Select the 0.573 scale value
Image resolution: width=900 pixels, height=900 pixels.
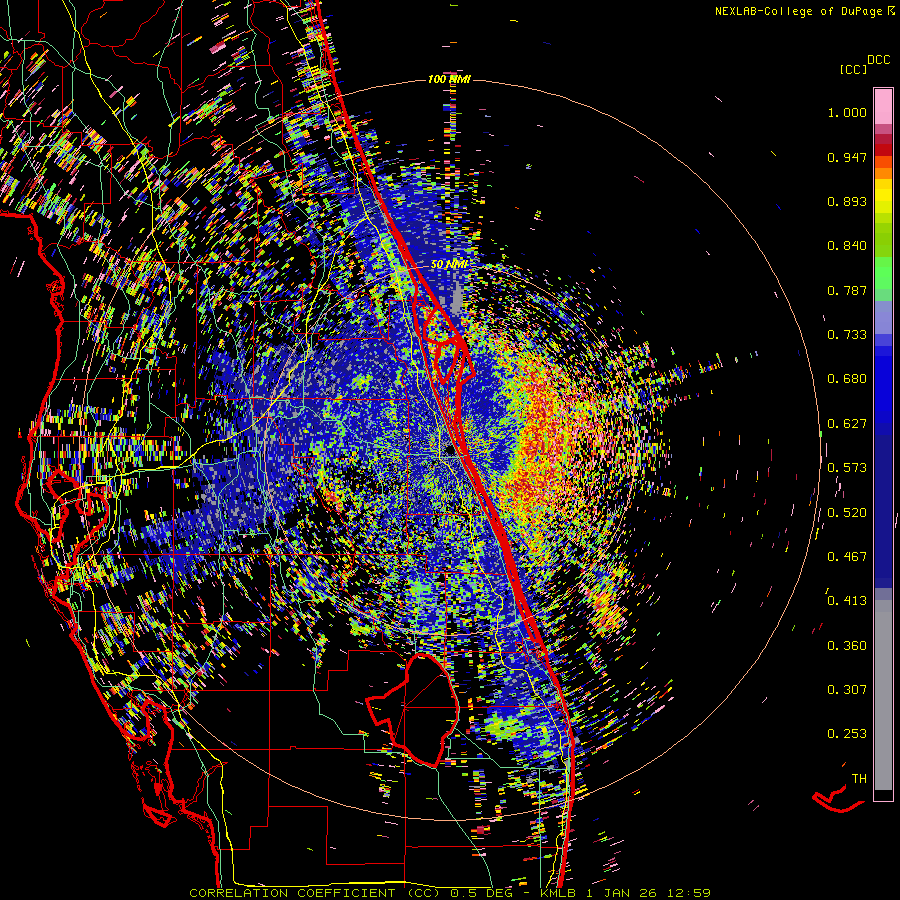coord(847,468)
